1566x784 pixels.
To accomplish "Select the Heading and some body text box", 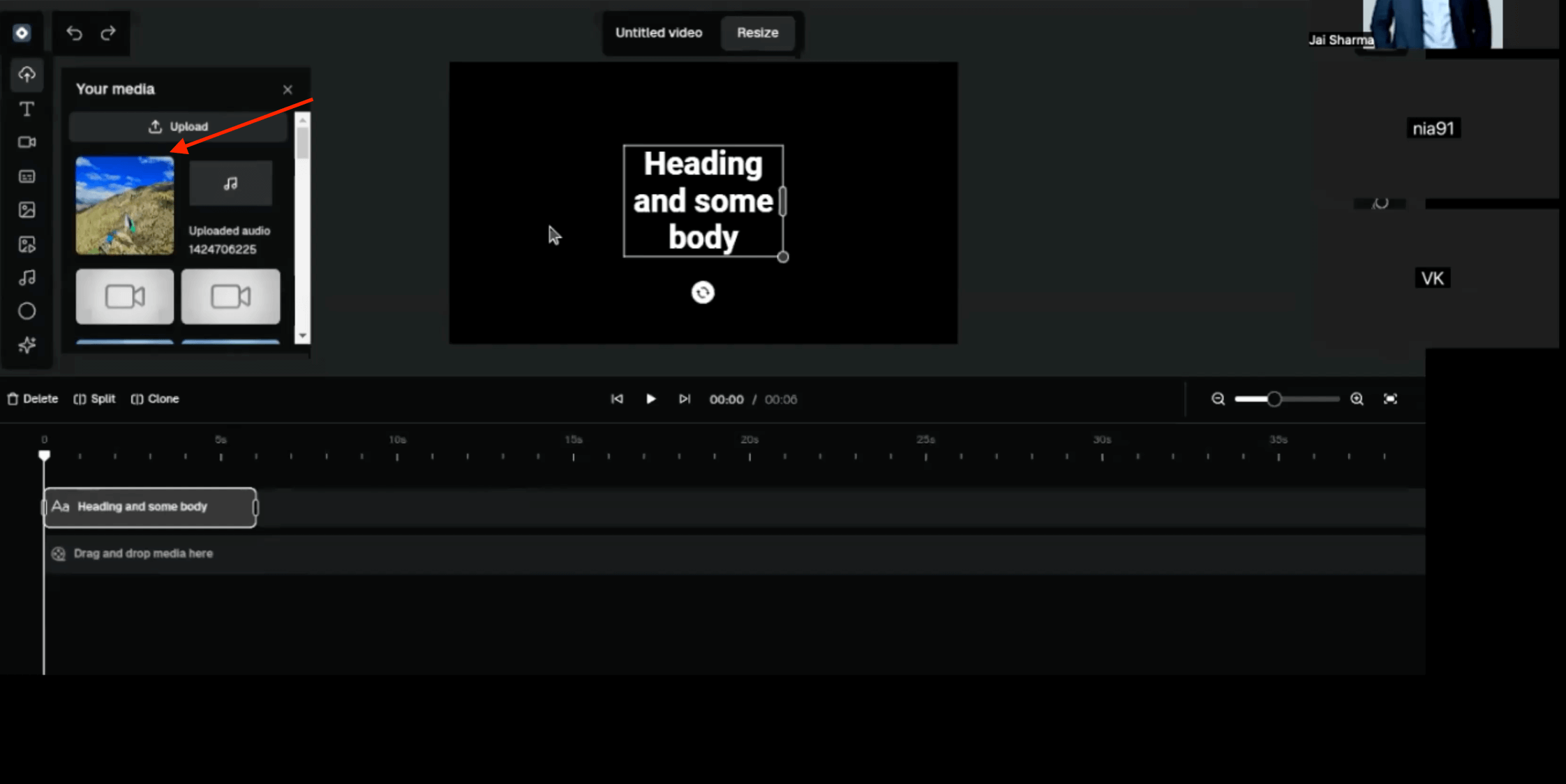I will coord(703,201).
